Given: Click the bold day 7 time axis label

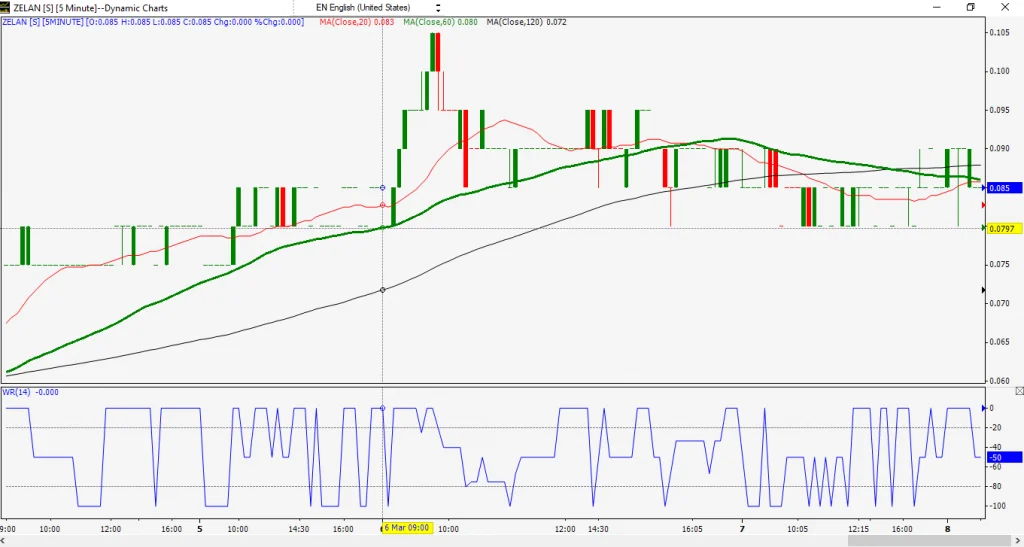Looking at the screenshot, I should tap(742, 528).
